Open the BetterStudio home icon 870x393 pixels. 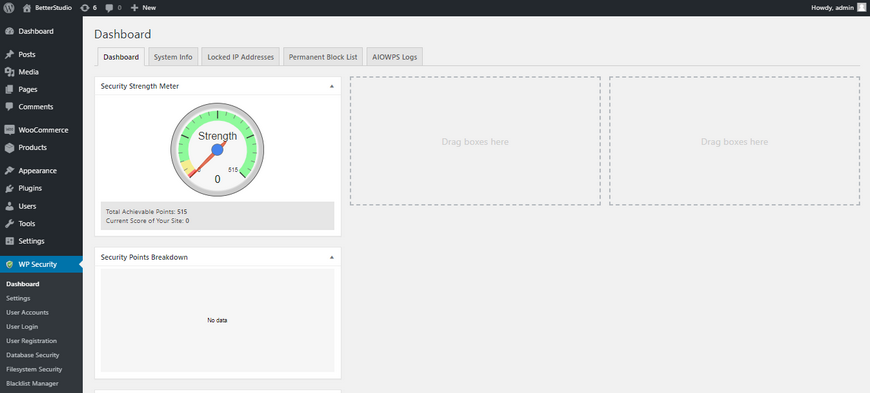click(27, 8)
